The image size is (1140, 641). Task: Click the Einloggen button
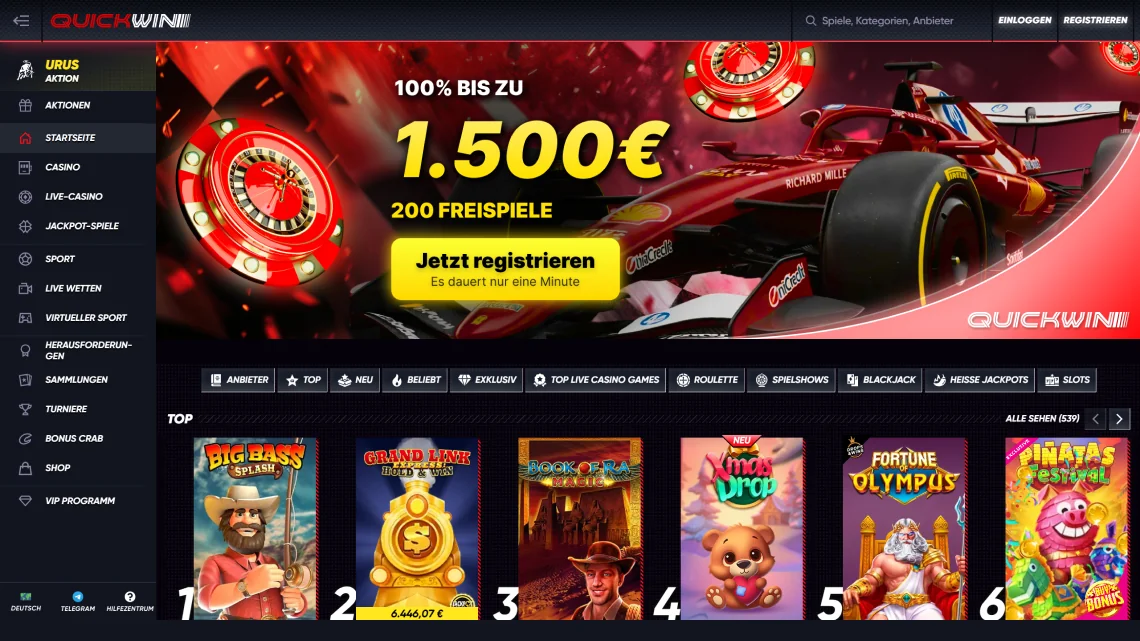tap(1024, 20)
